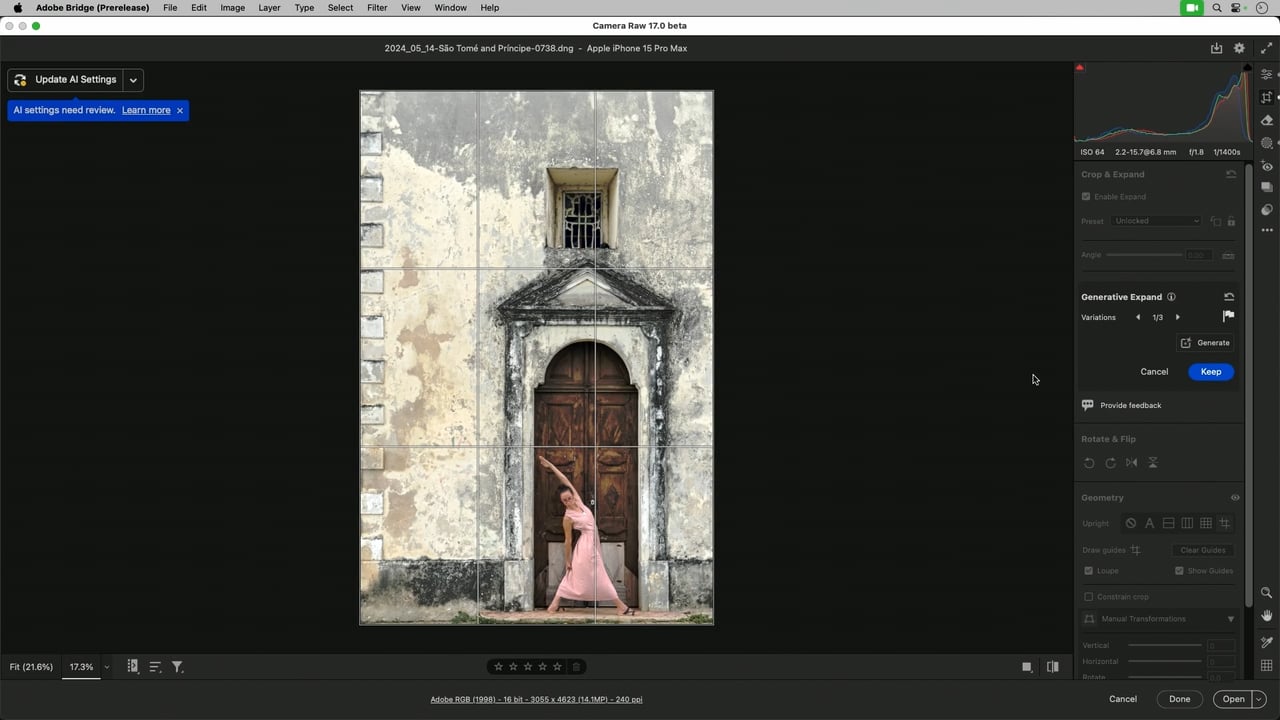
Task: Open the Snapshots panel icon
Action: pos(1267,187)
